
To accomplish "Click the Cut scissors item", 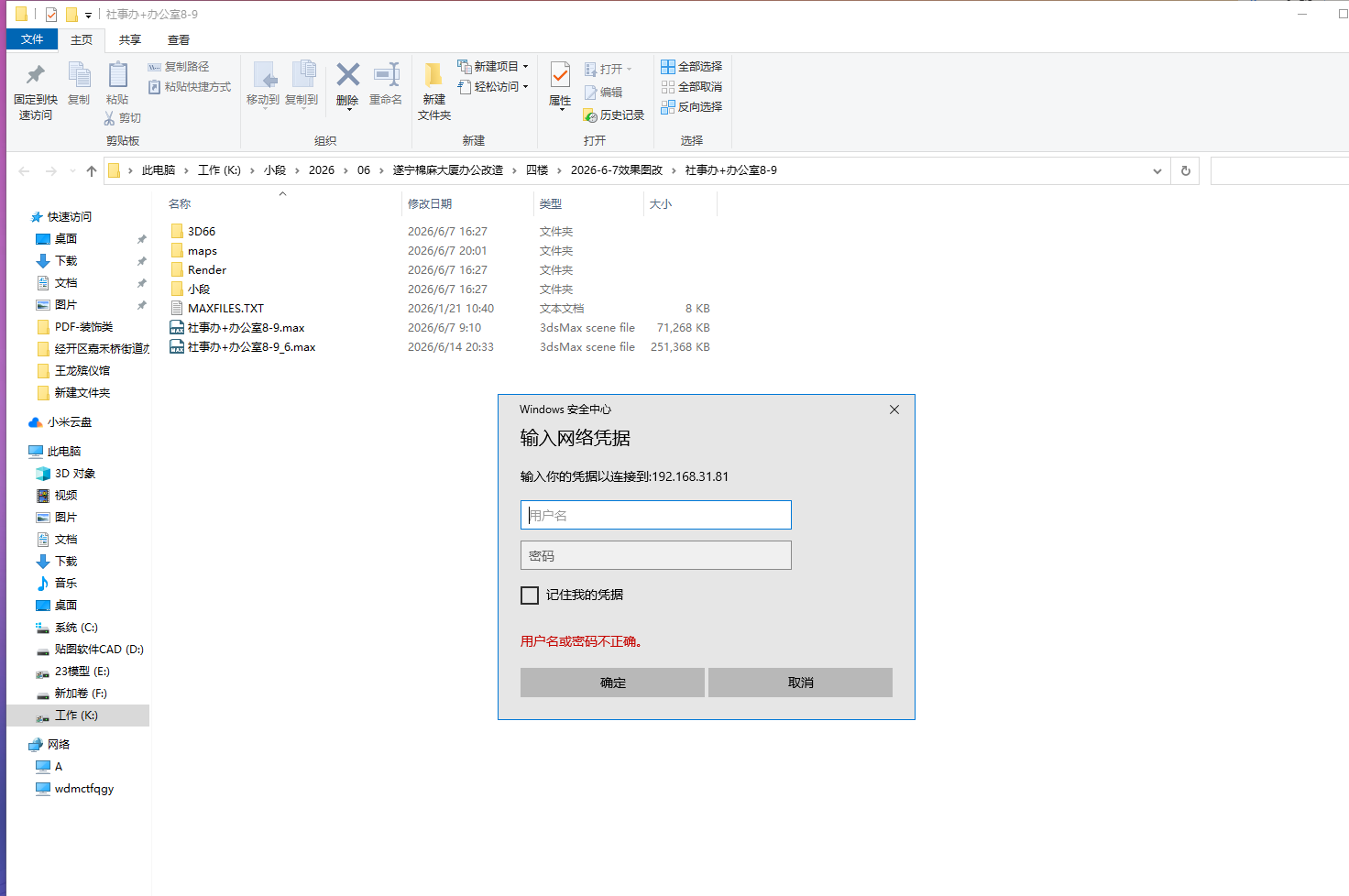I will coord(122,118).
